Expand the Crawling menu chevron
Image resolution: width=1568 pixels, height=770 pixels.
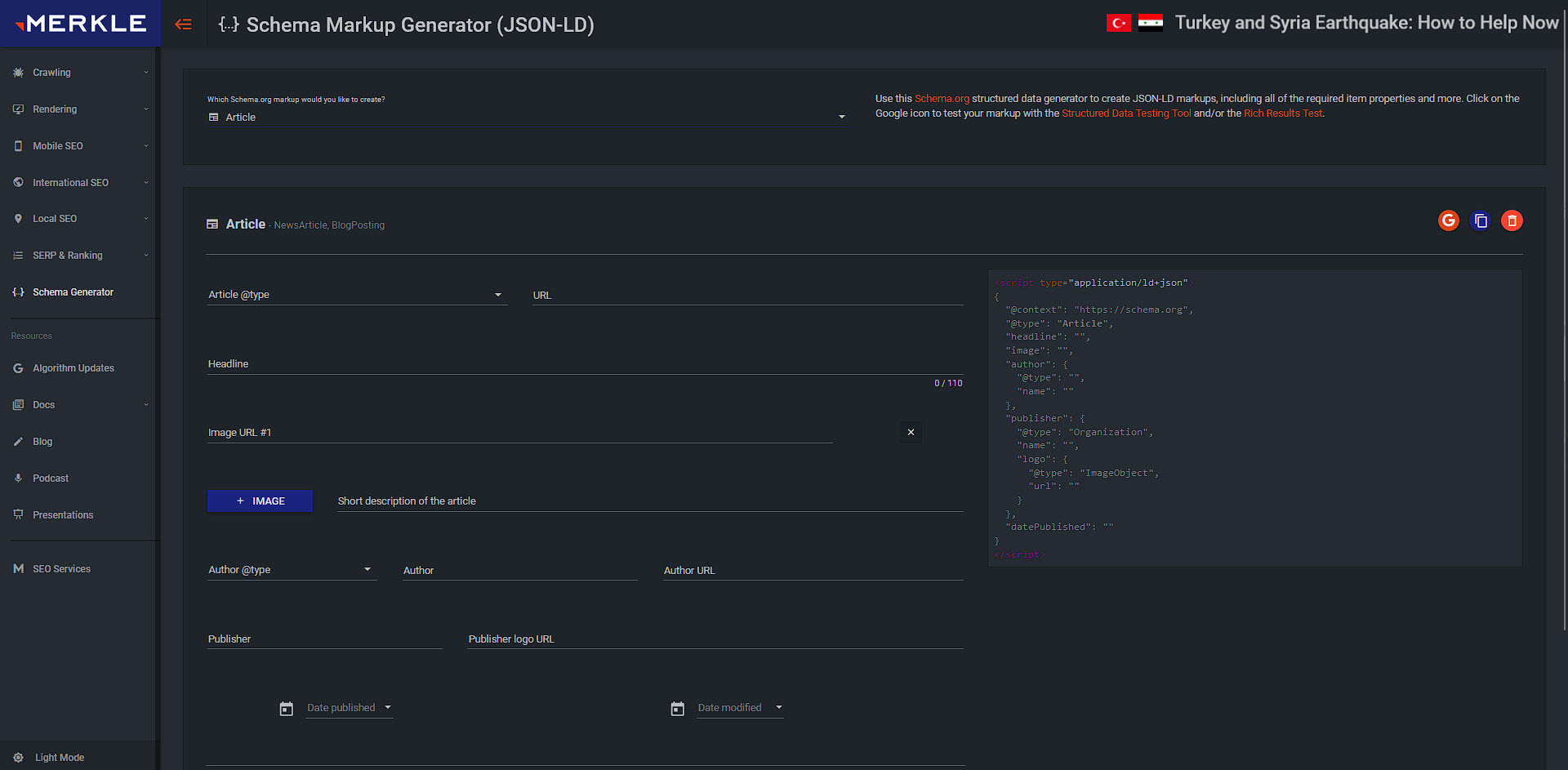tap(146, 73)
